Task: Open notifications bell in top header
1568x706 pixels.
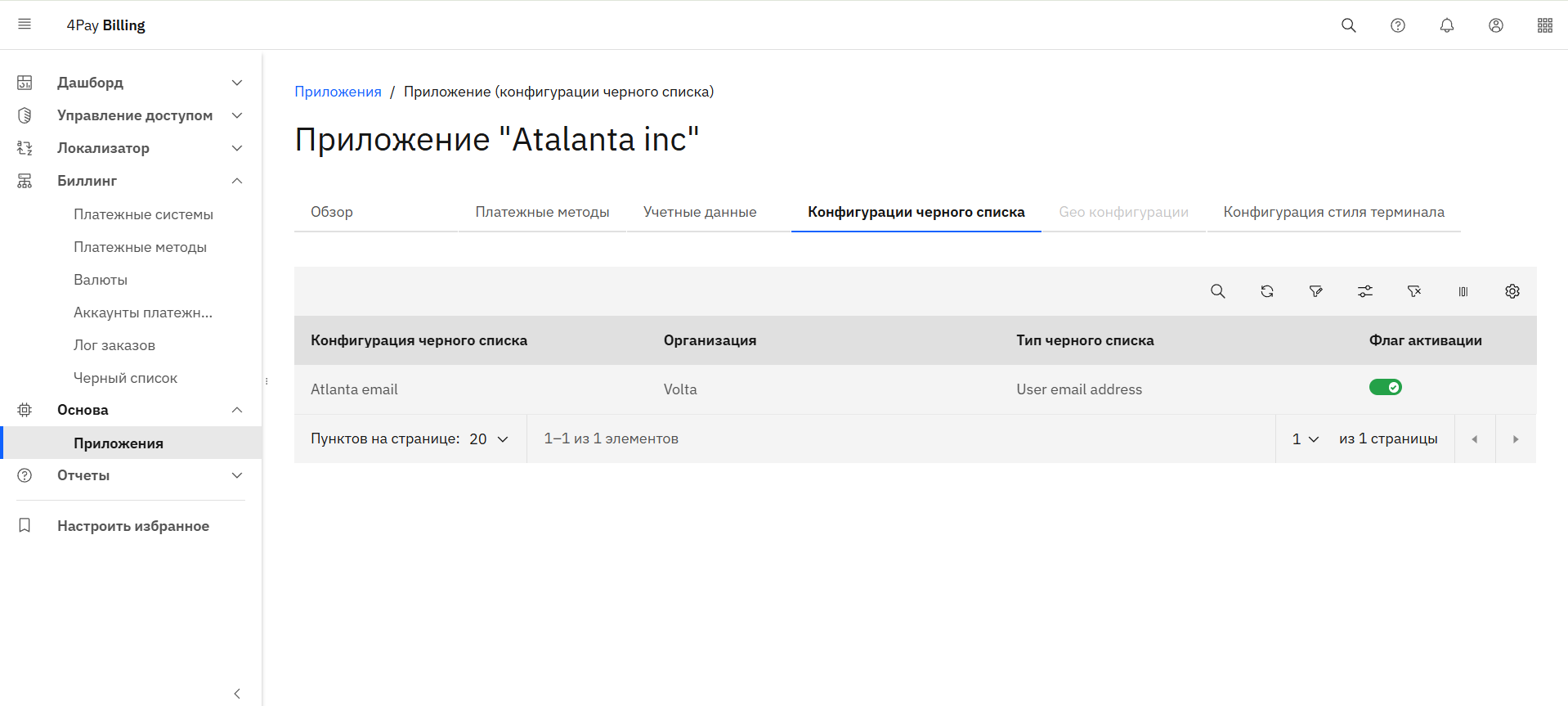Action: [x=1446, y=25]
